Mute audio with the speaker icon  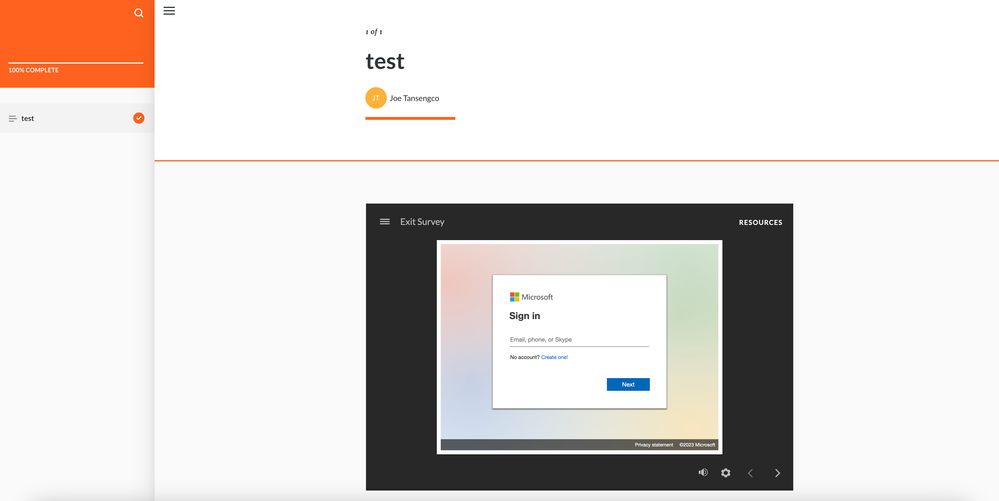703,472
